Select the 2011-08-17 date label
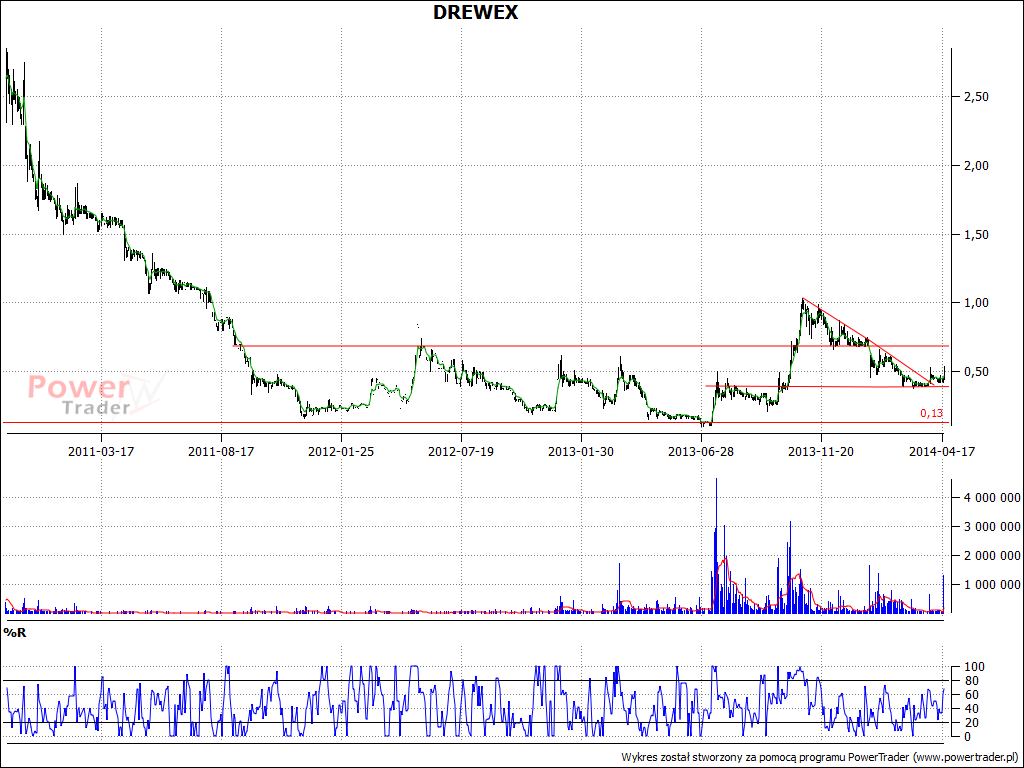 (221, 451)
